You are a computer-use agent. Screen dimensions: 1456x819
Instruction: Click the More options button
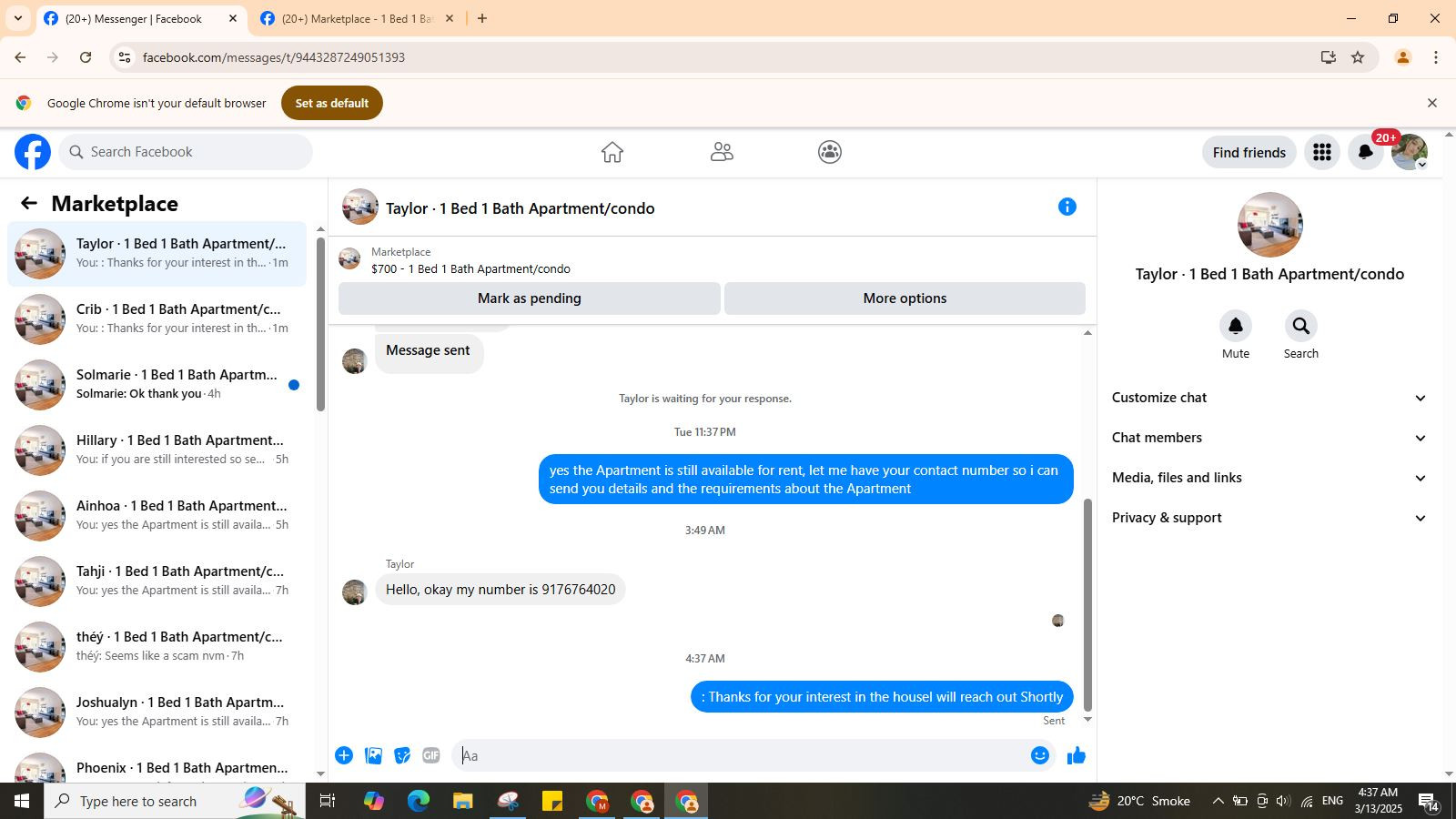(x=905, y=298)
